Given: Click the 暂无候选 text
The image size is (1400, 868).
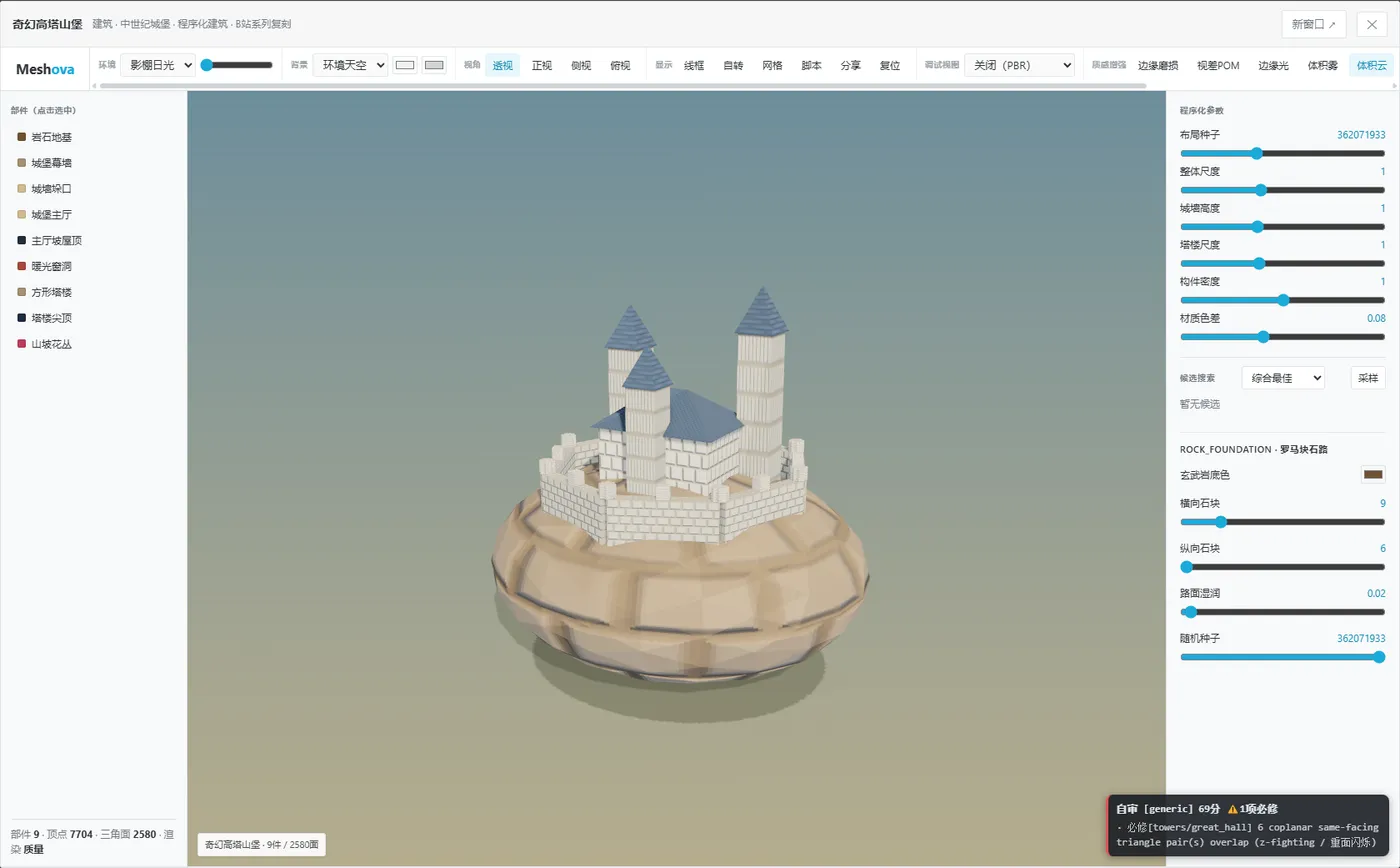Looking at the screenshot, I should [1200, 404].
